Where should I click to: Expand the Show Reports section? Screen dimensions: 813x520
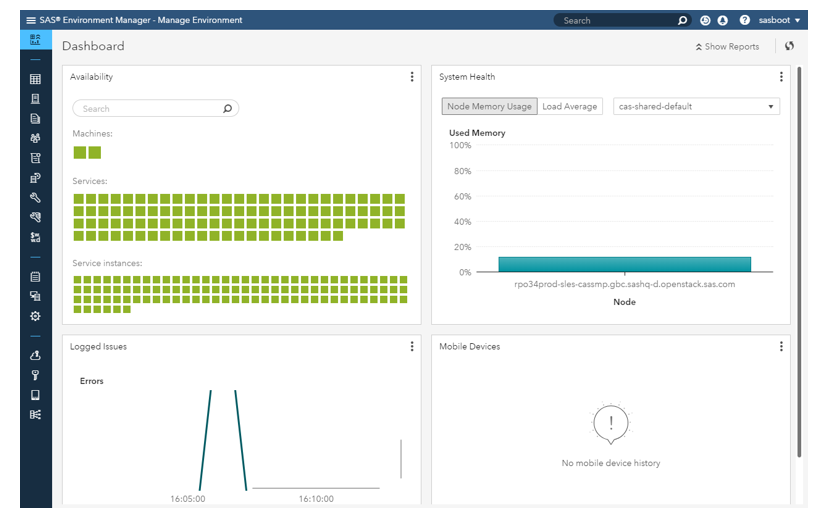coord(727,47)
